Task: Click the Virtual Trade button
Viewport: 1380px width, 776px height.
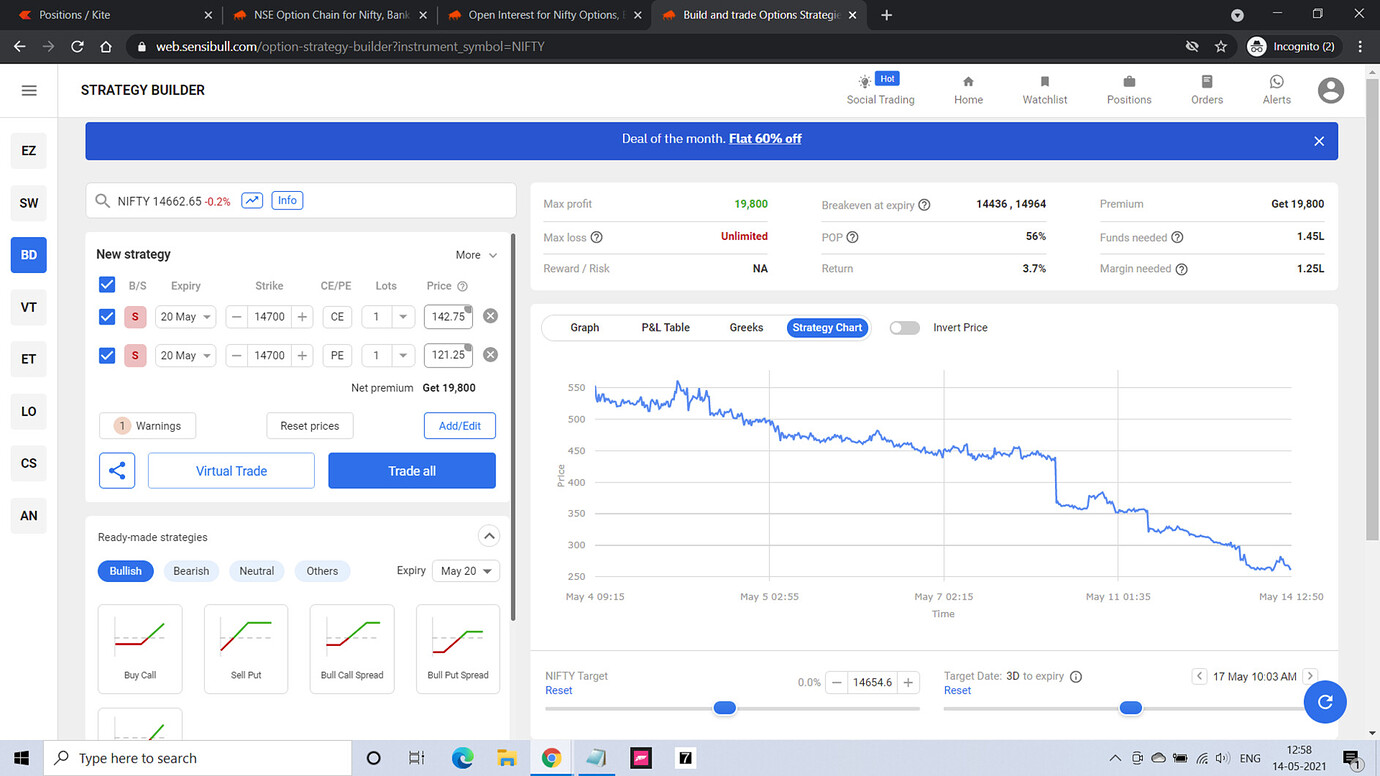Action: click(x=231, y=470)
